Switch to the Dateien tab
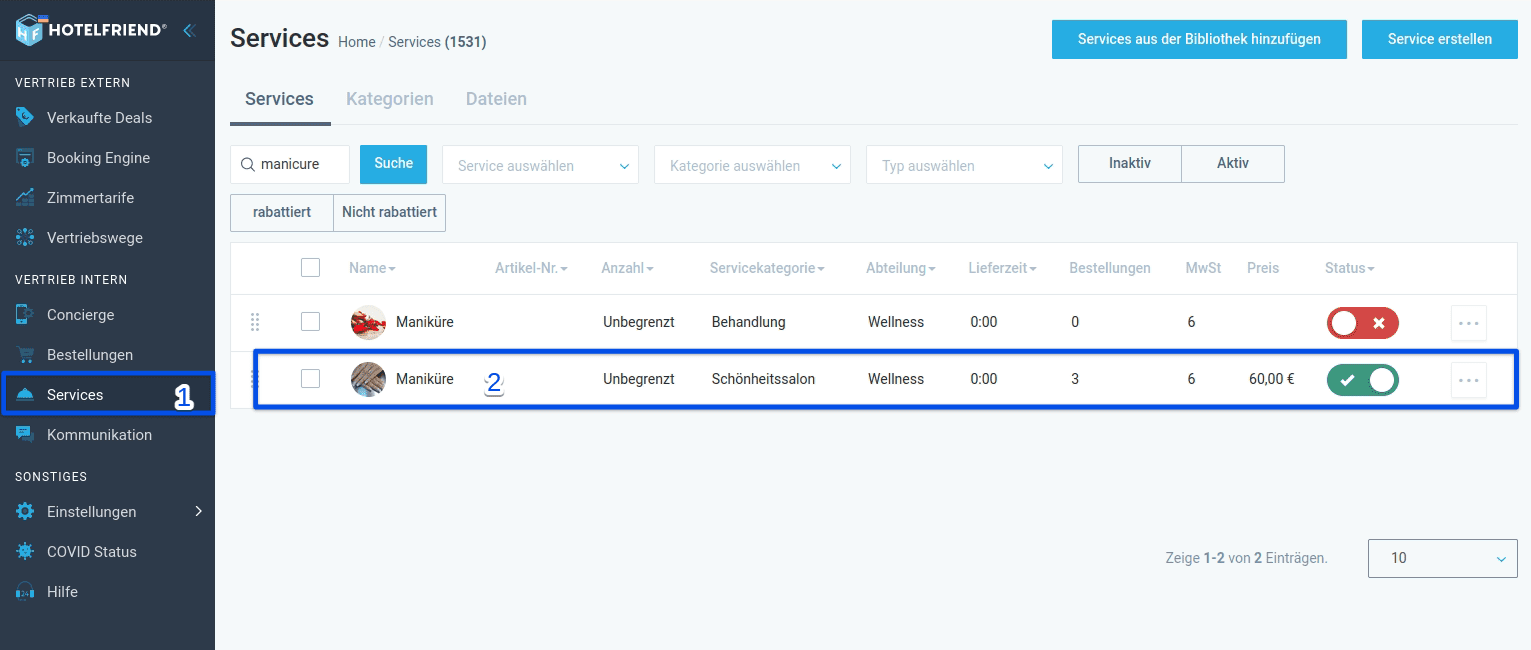This screenshot has width=1531, height=650. point(496,99)
